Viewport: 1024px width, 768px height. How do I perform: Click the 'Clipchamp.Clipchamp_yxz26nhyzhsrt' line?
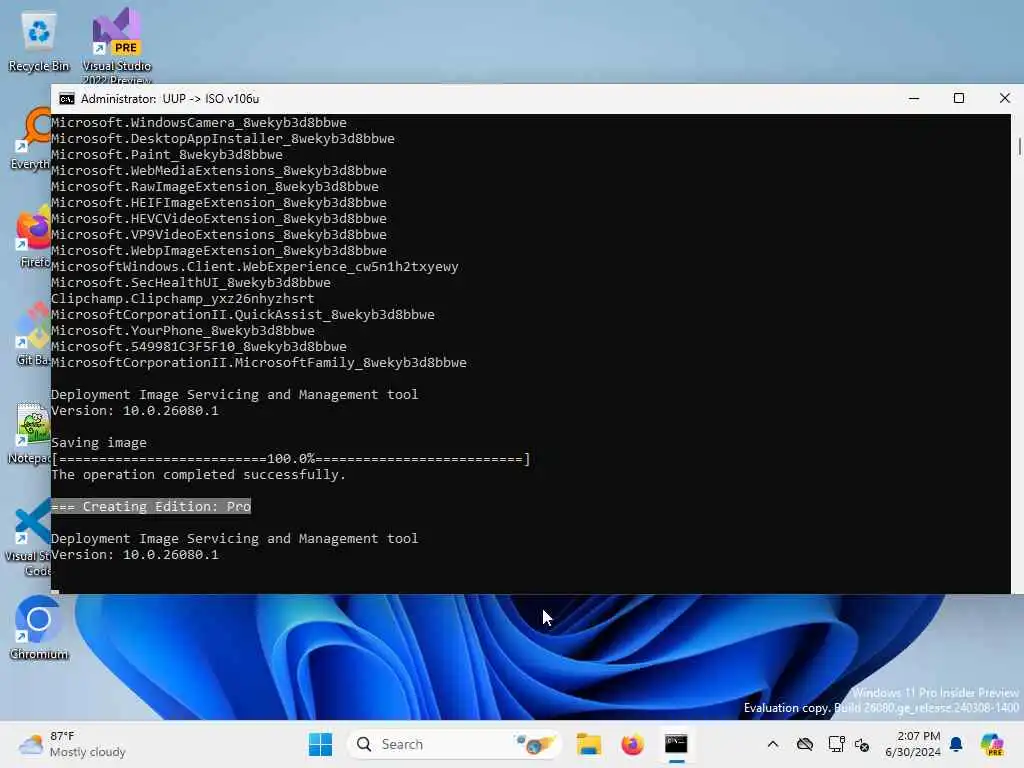182,298
